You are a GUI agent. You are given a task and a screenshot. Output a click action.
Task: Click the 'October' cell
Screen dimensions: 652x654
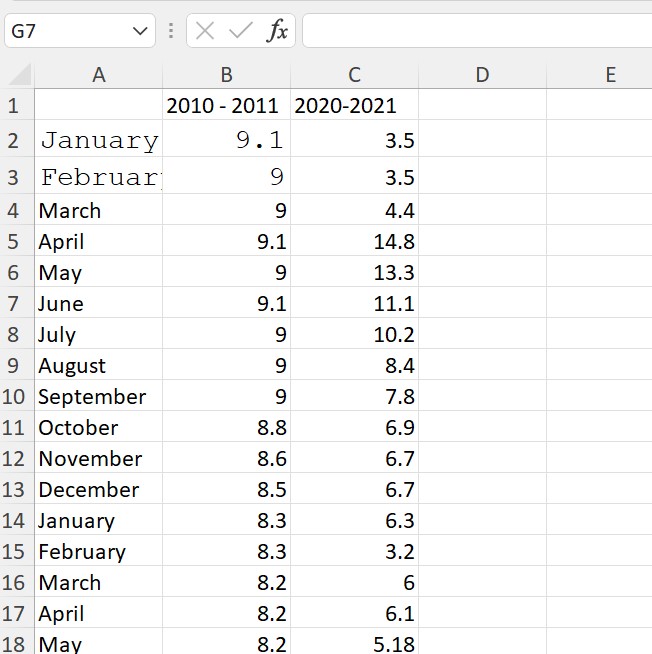click(x=98, y=427)
